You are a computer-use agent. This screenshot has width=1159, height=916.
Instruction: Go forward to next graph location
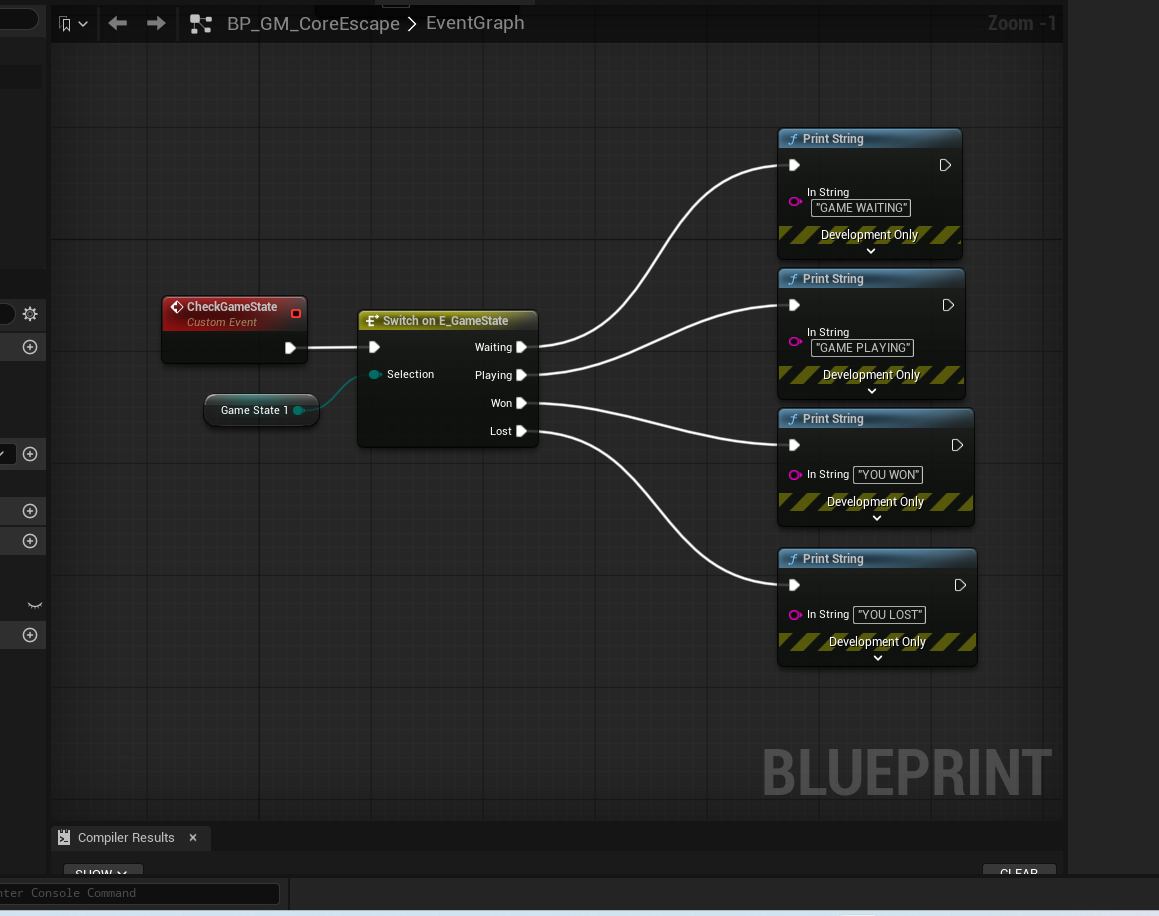pos(156,24)
